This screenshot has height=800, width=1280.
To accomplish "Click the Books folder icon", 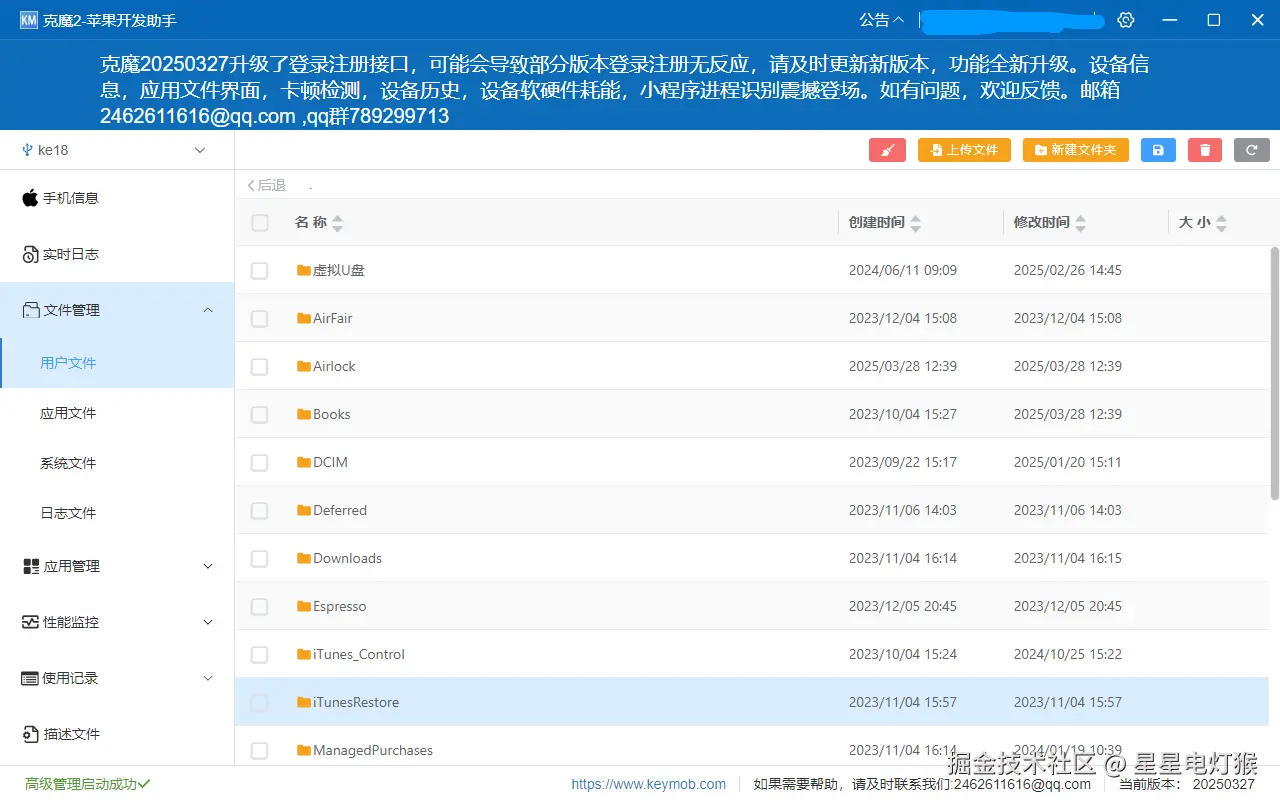I will click(304, 414).
